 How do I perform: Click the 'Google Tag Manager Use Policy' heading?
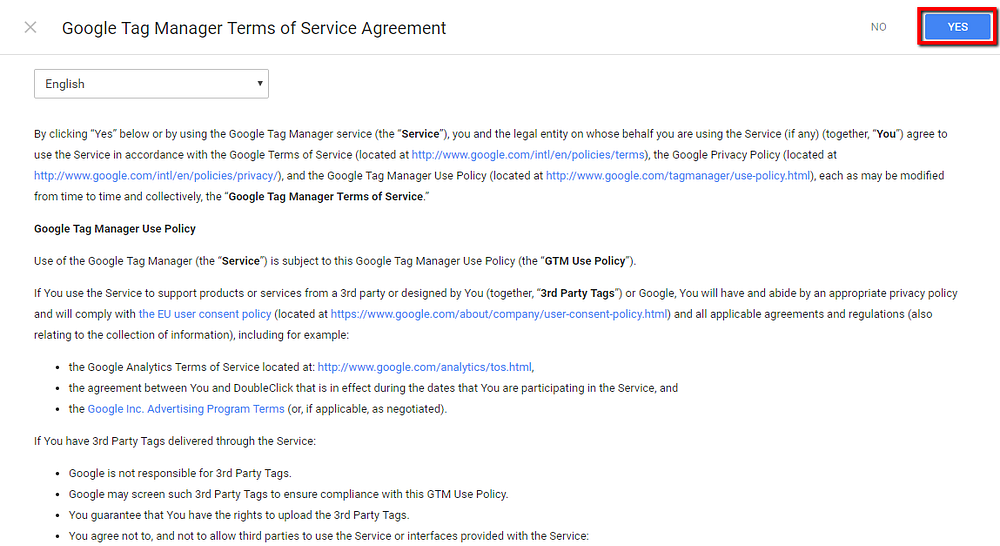(115, 228)
